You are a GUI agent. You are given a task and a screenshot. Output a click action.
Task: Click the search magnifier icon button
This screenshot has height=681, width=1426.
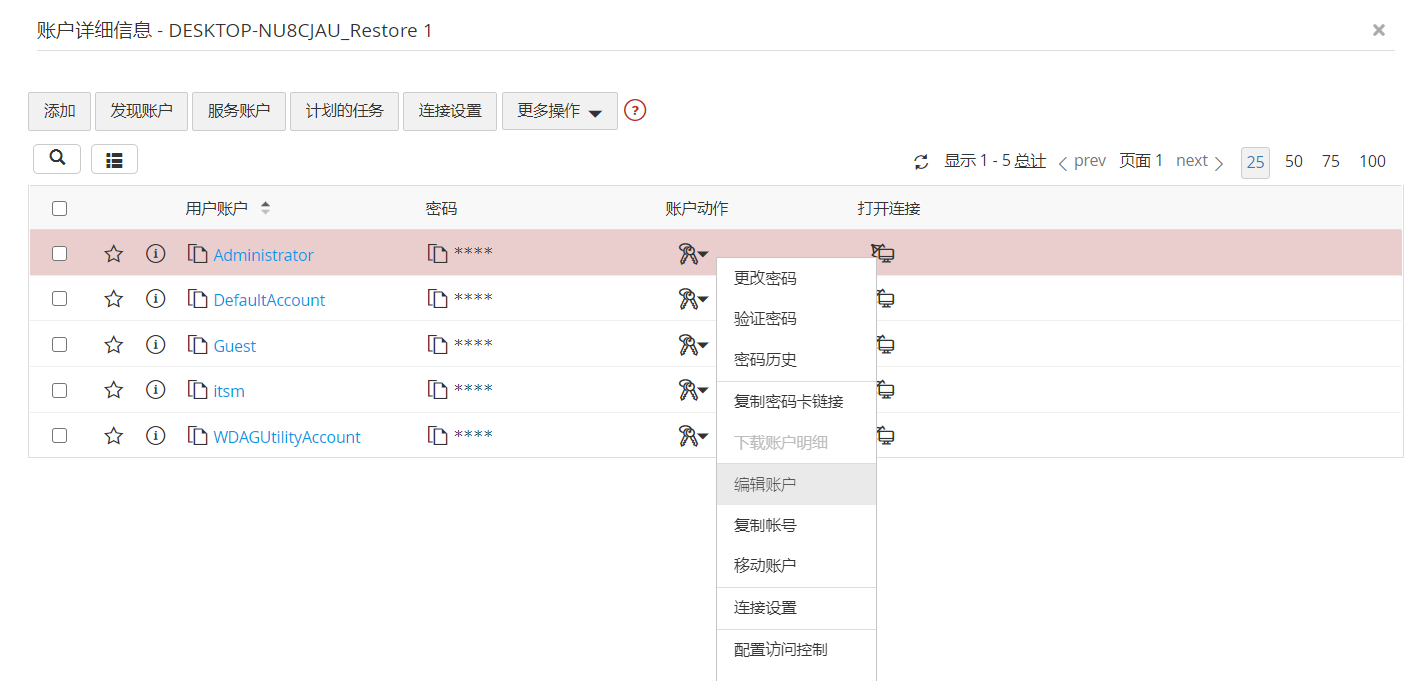[x=57, y=158]
